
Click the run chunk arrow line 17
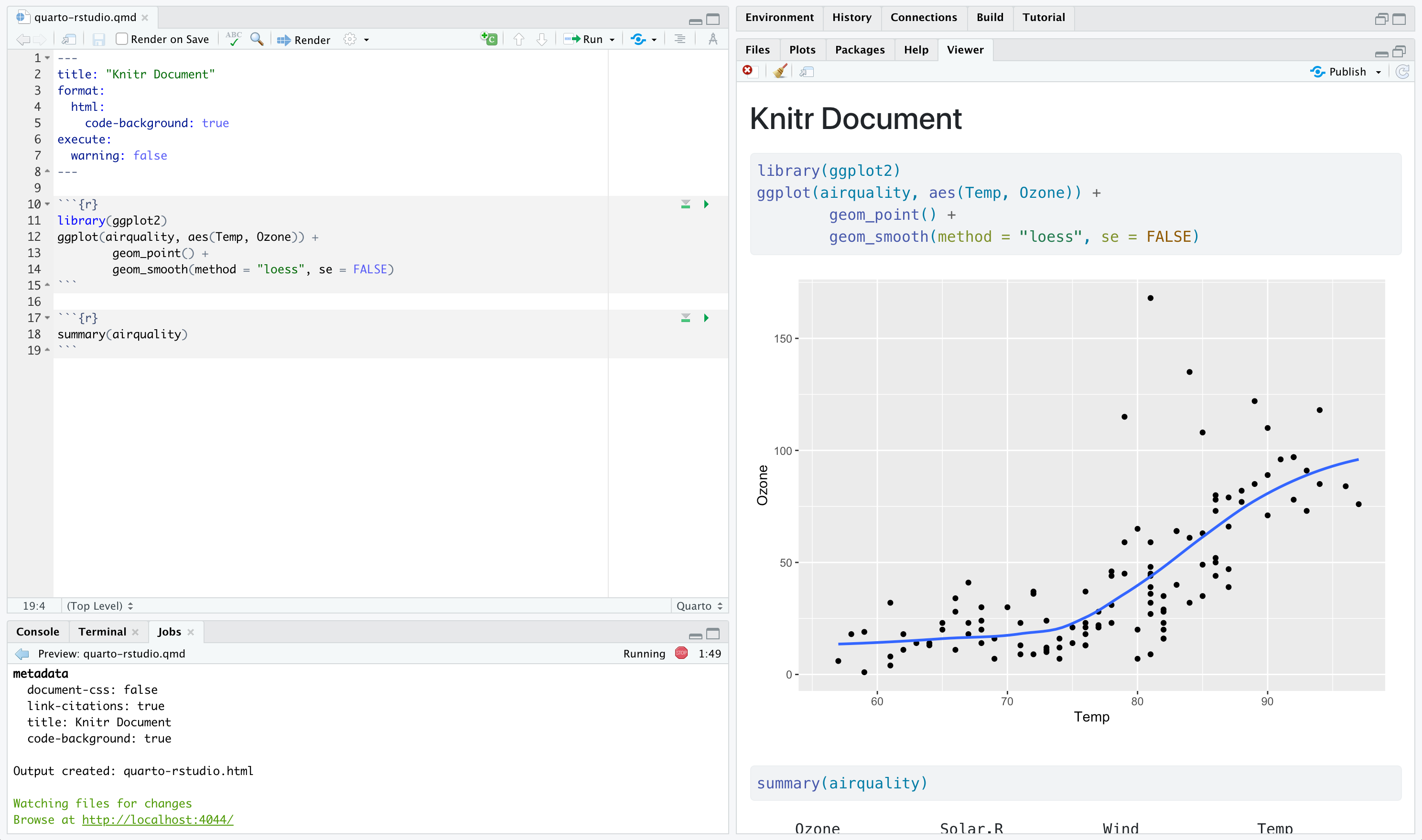(706, 318)
